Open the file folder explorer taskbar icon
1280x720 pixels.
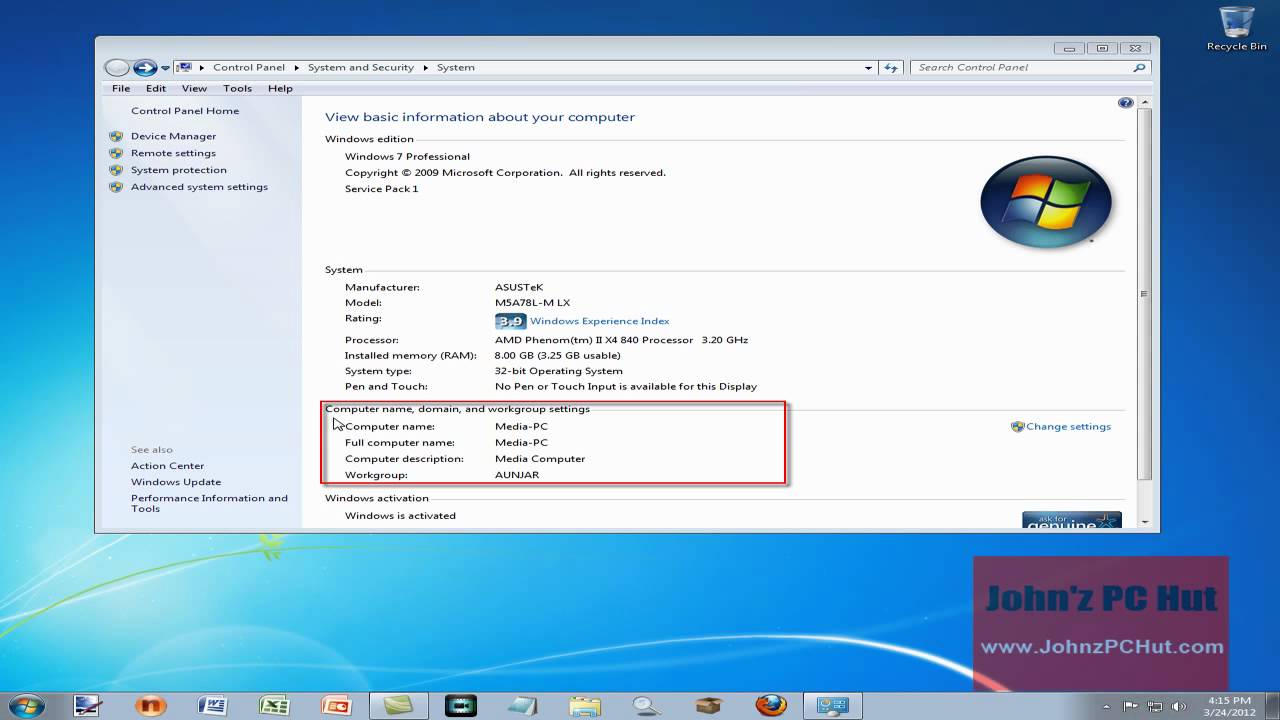click(x=585, y=705)
